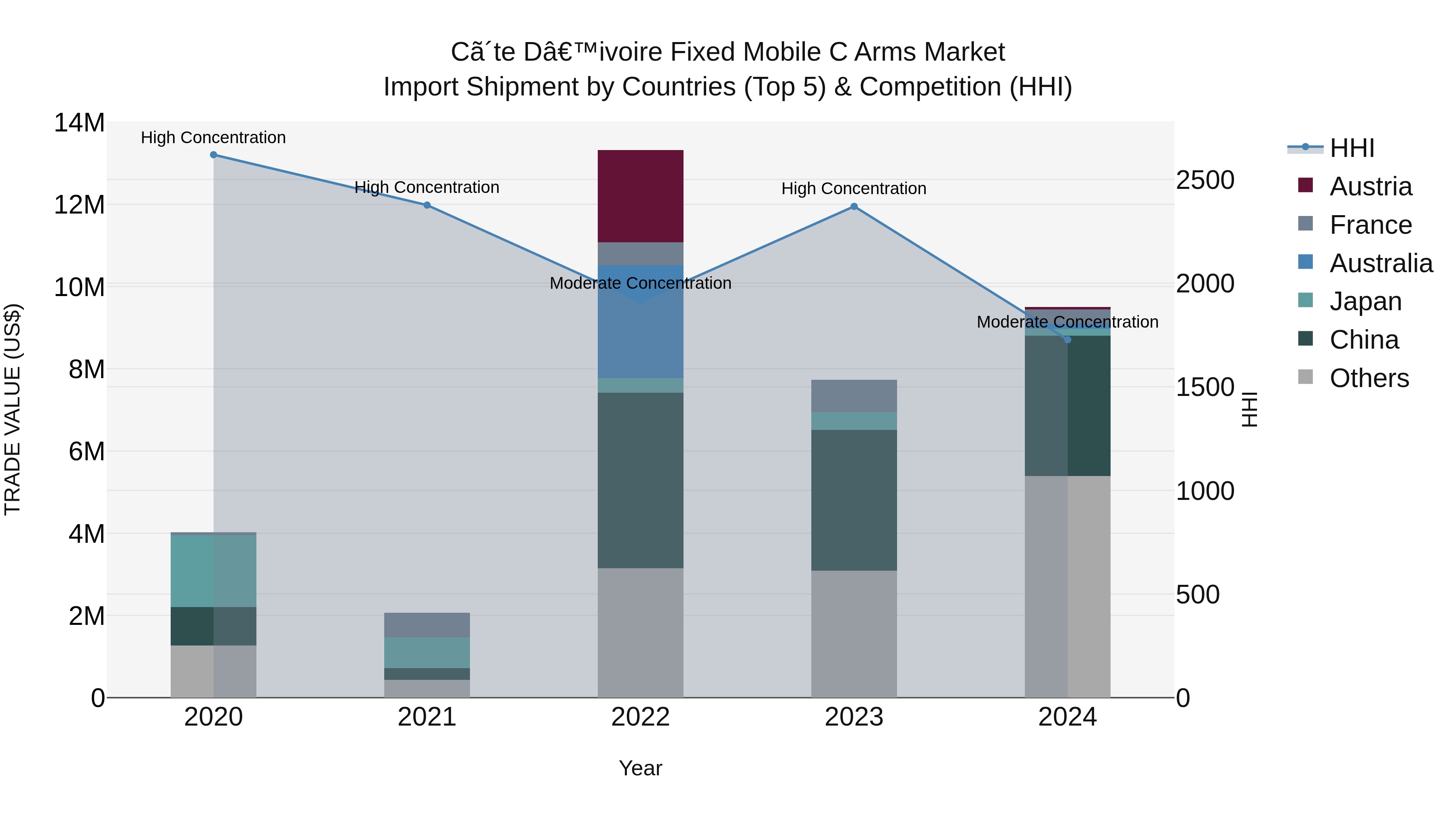
Task: Click the HHI data point for 2024
Action: pyautogui.click(x=1068, y=340)
